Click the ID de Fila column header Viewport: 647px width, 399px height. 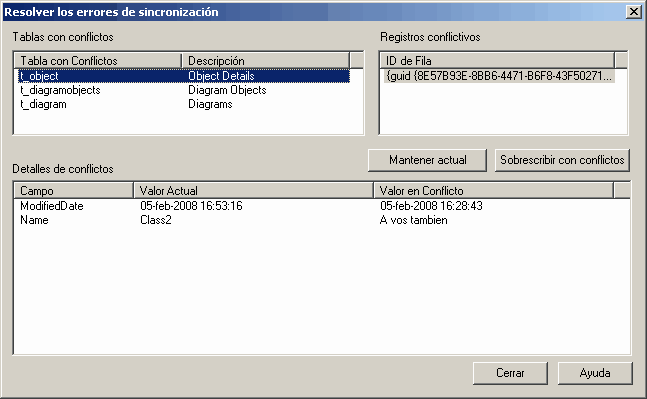(x=497, y=61)
